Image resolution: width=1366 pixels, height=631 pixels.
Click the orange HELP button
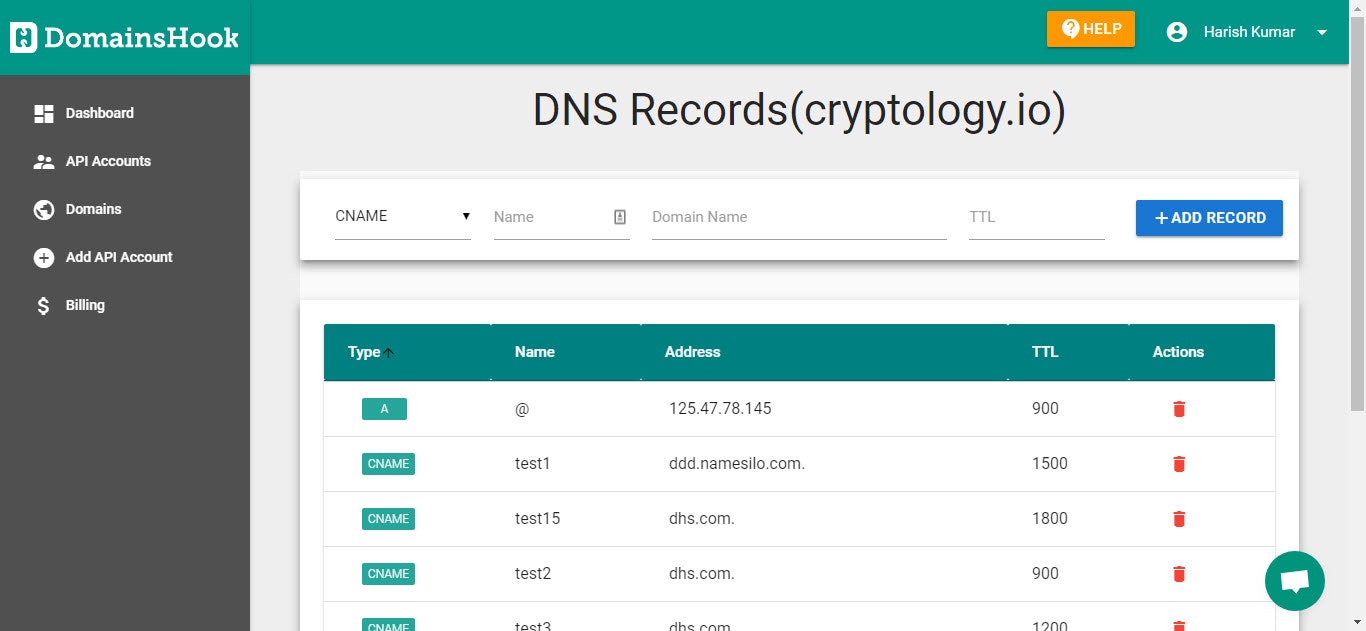tap(1091, 29)
